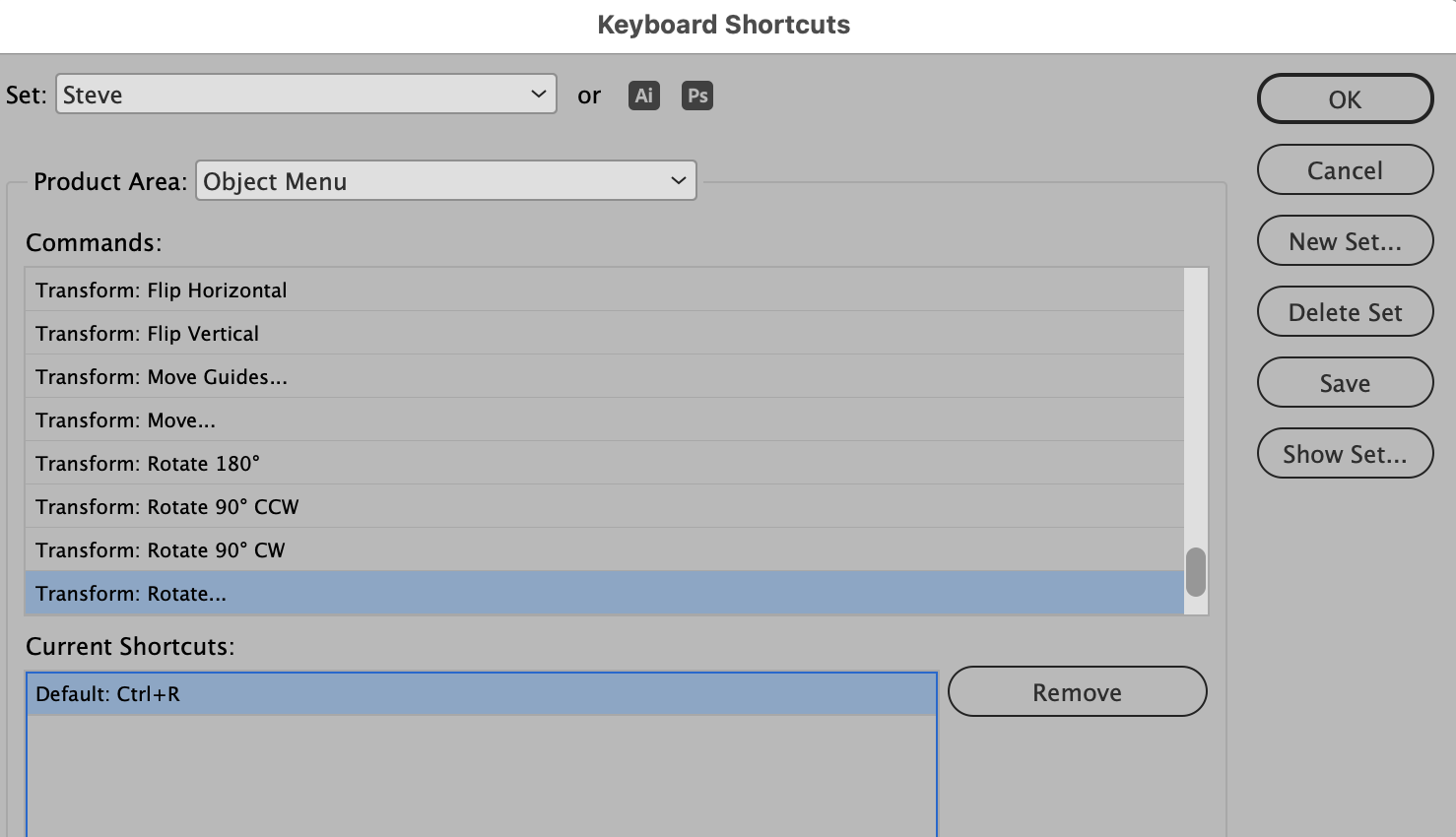The height and width of the screenshot is (837, 1456).
Task: Select Transform: Flip Horizontal command
Action: (161, 290)
